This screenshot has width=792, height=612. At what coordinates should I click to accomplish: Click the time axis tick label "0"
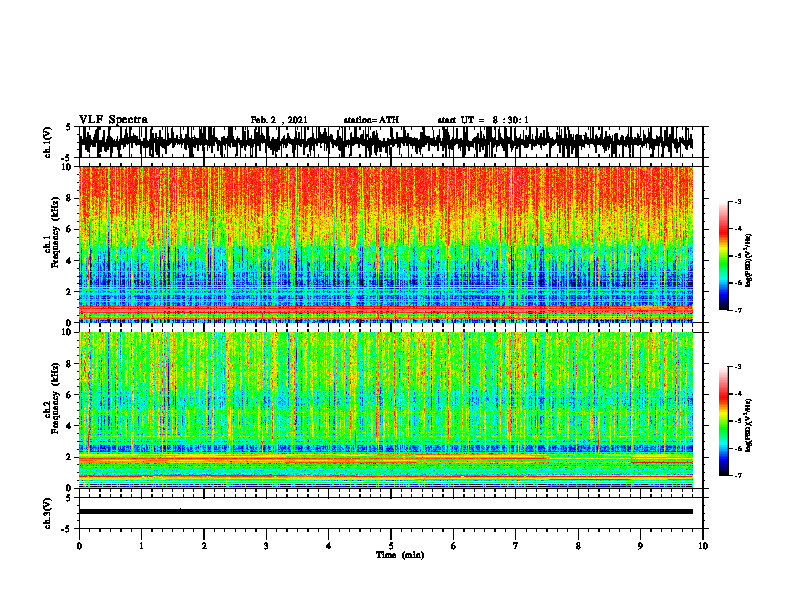[x=79, y=546]
